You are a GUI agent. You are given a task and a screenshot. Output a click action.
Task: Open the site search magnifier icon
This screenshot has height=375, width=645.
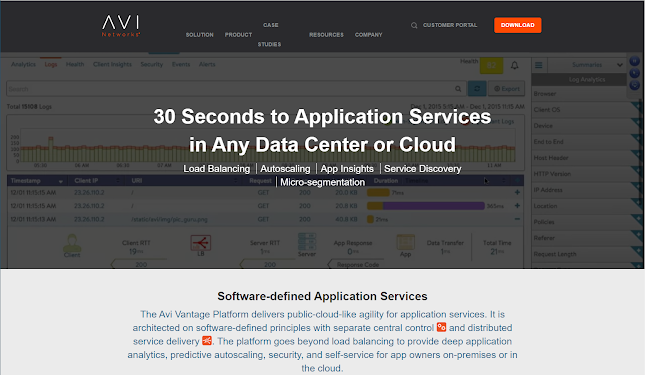[414, 25]
